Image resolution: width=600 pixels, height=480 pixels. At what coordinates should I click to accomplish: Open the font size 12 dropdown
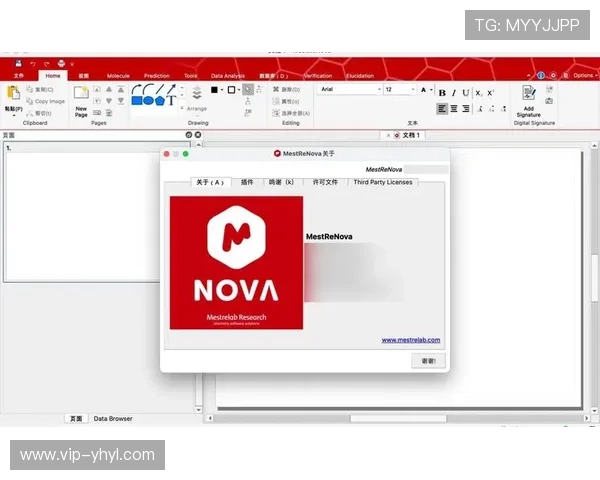point(400,89)
